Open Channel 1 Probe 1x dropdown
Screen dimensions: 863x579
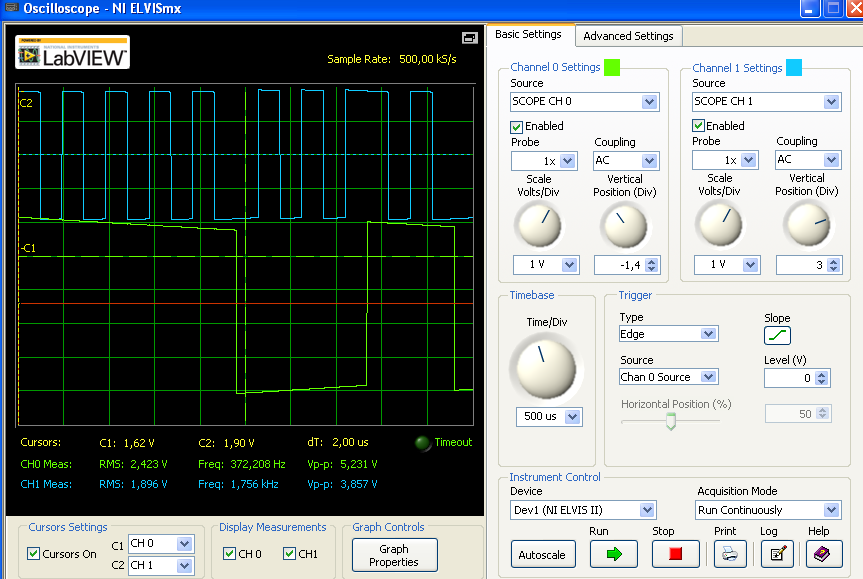coord(725,160)
